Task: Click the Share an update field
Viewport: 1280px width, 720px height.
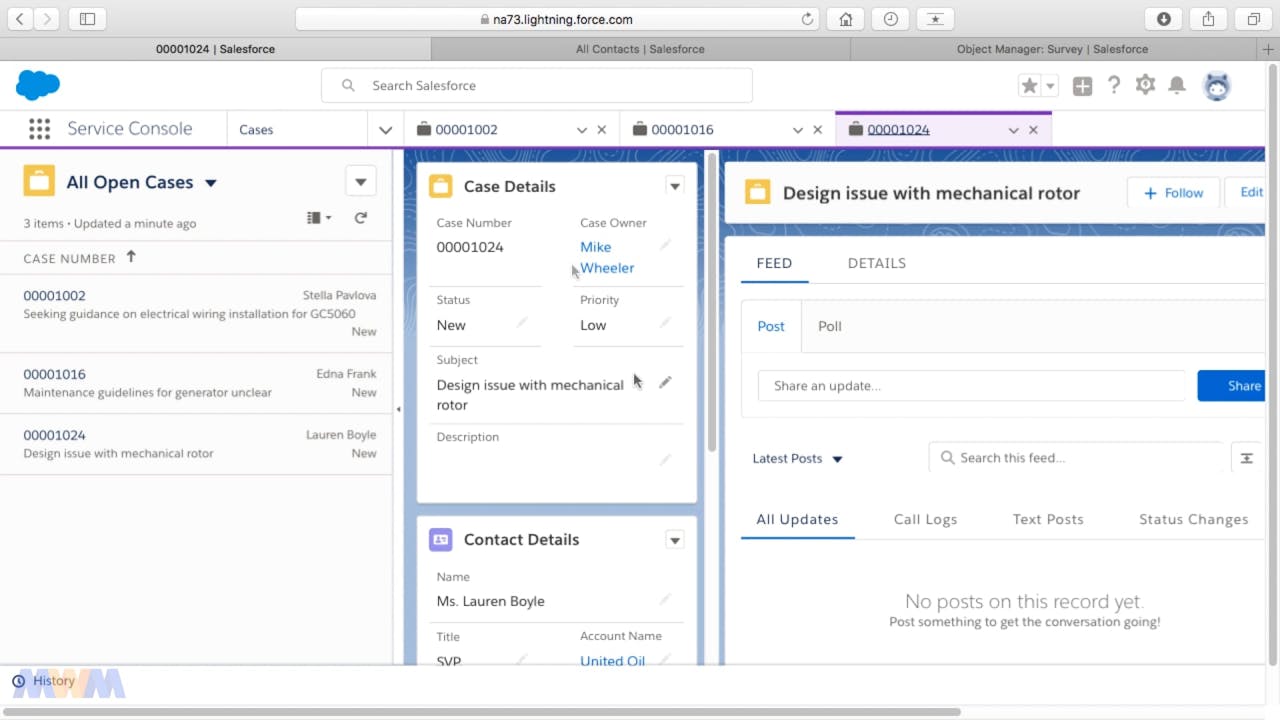Action: (x=971, y=386)
